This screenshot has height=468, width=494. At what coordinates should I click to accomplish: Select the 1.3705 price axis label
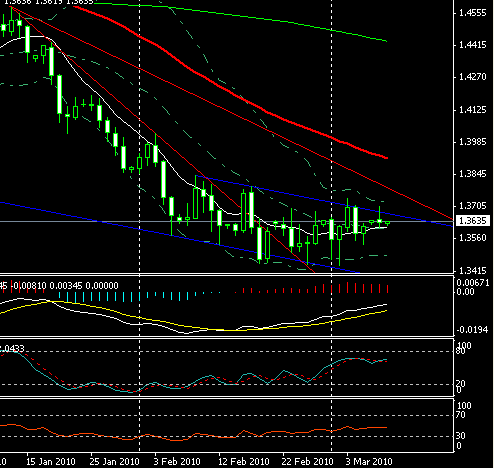[473, 206]
